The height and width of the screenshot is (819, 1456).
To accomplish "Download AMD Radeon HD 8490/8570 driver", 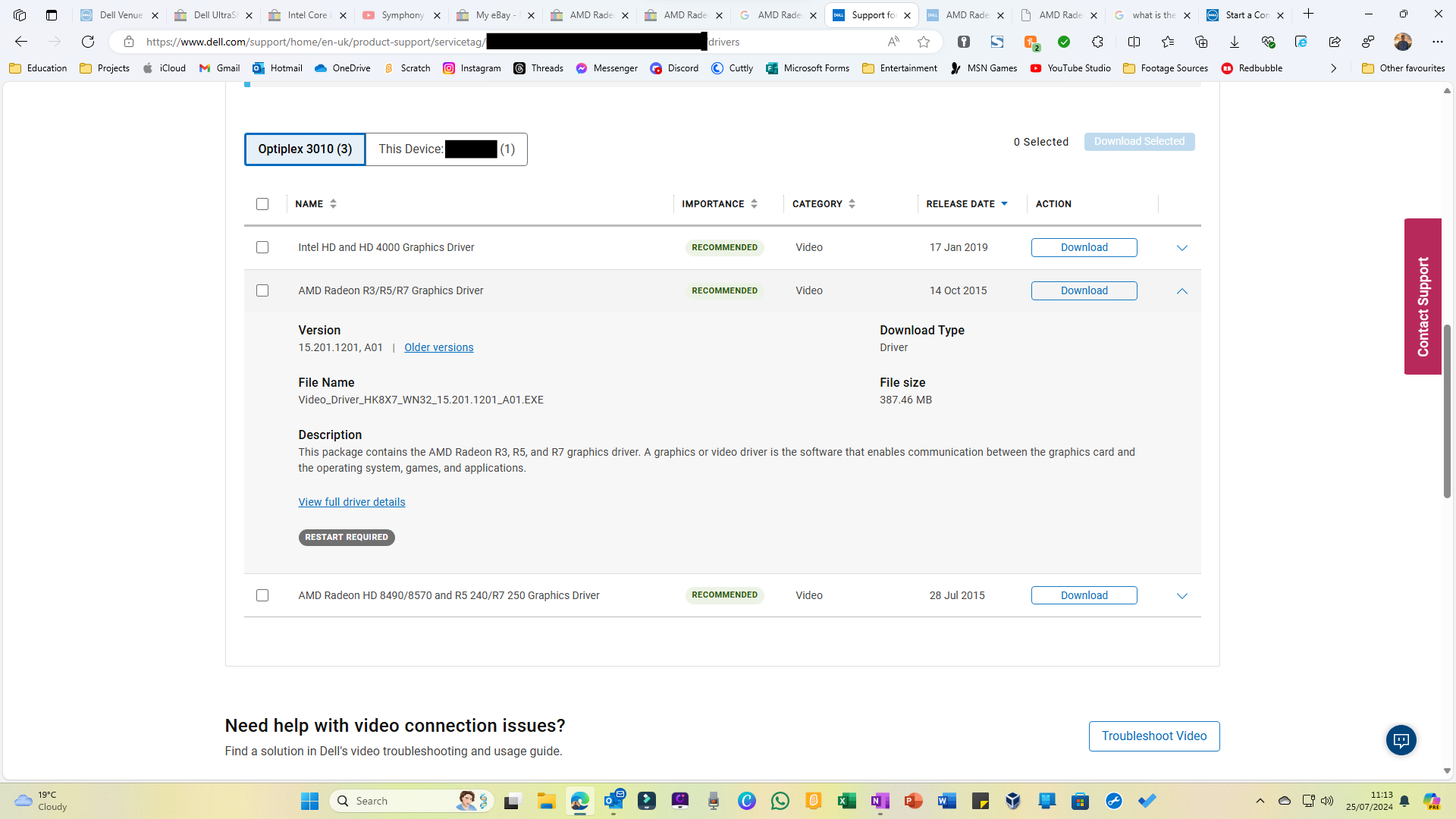I will click(x=1084, y=595).
